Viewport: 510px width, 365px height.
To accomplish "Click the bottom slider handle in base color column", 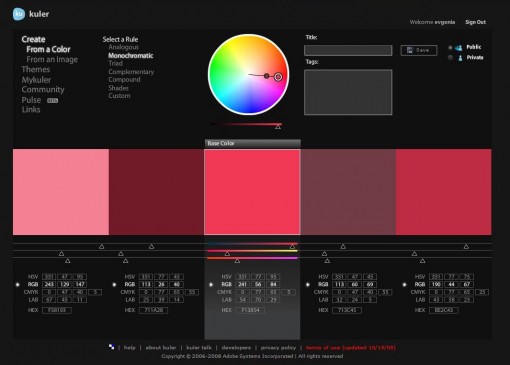I will pyautogui.click(x=237, y=261).
